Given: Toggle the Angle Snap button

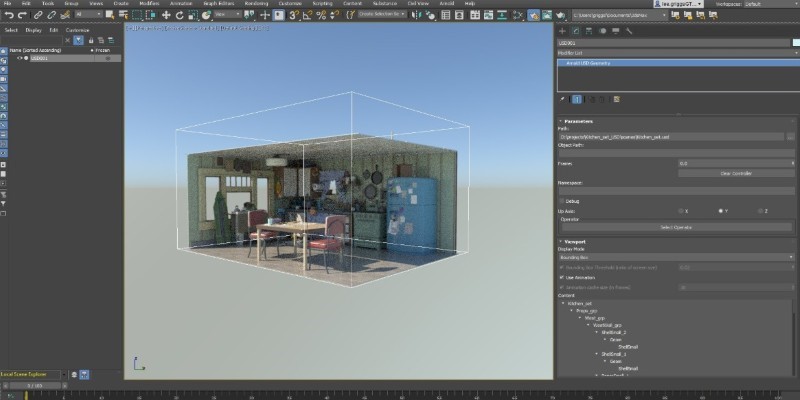Looking at the screenshot, I should (x=308, y=15).
